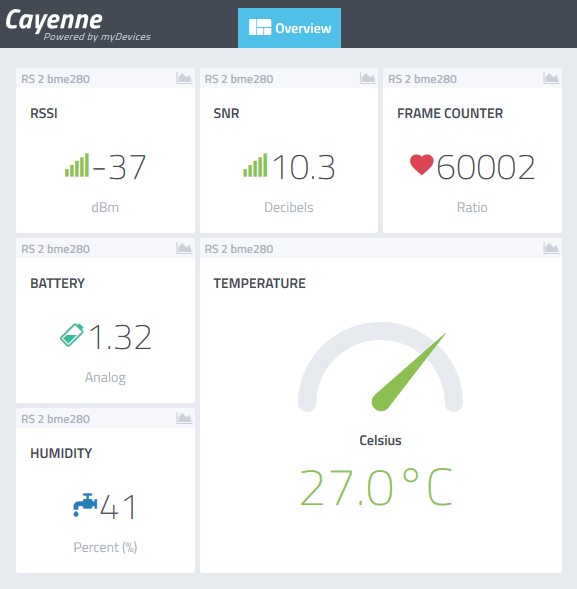Open the chart icon on Battery widget
Image resolution: width=577 pixels, height=589 pixels.
coord(184,248)
